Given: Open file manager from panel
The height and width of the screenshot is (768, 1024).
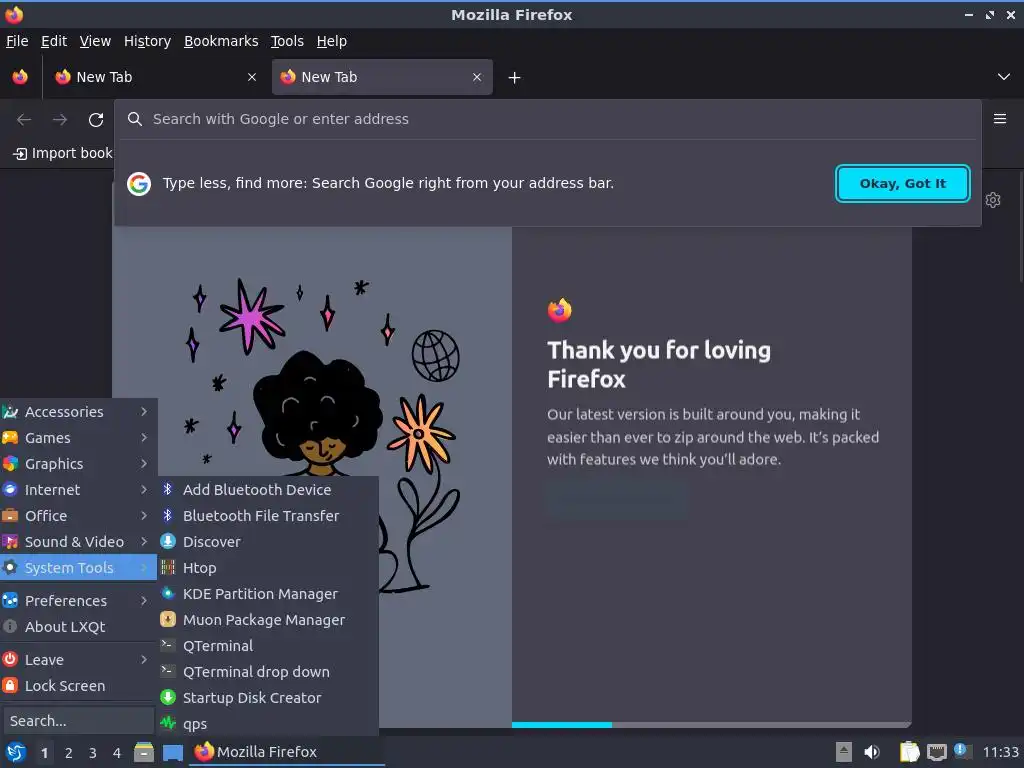Looking at the screenshot, I should coord(144,752).
